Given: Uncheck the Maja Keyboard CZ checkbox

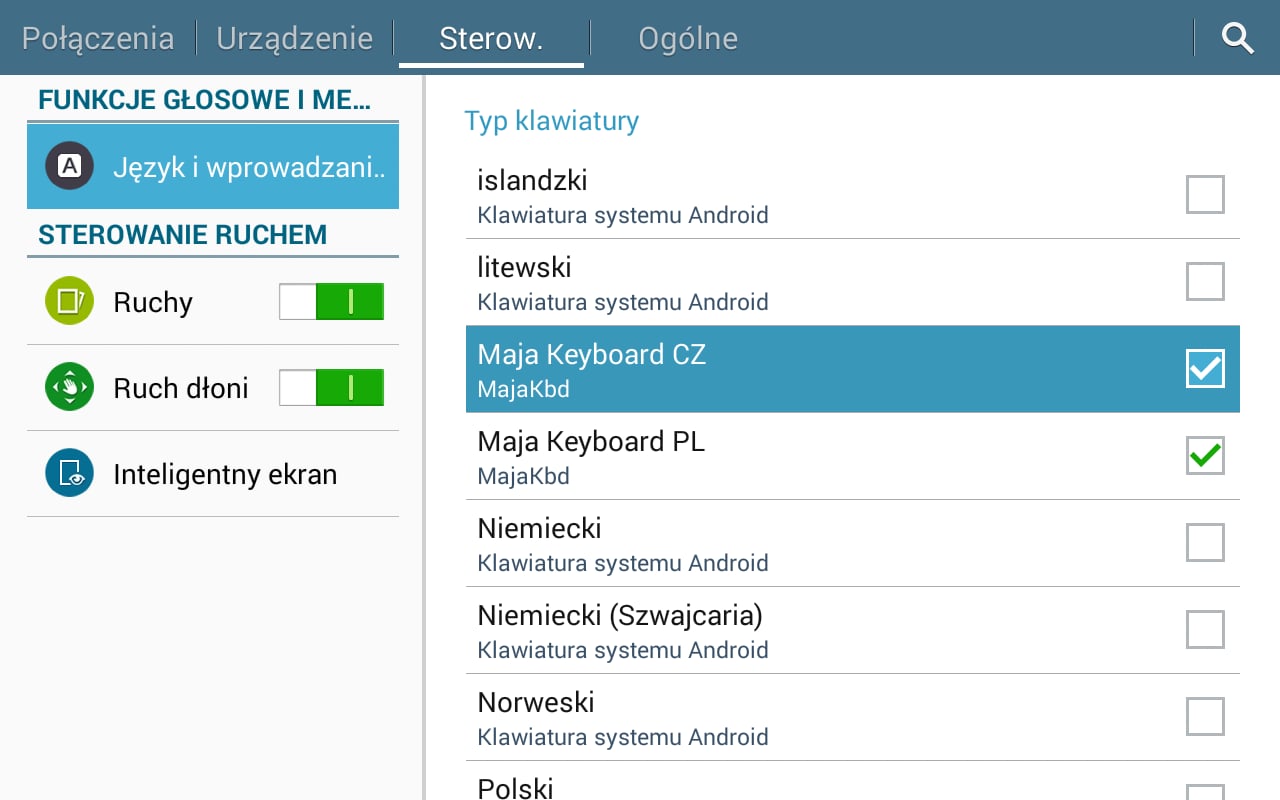Looking at the screenshot, I should tap(1205, 369).
